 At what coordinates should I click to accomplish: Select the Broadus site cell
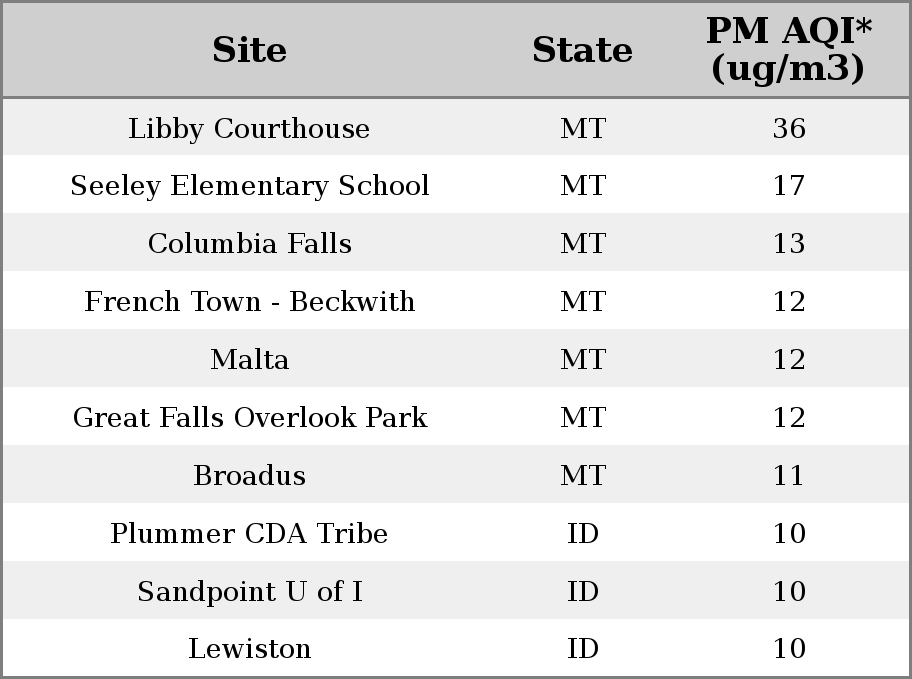click(x=250, y=476)
